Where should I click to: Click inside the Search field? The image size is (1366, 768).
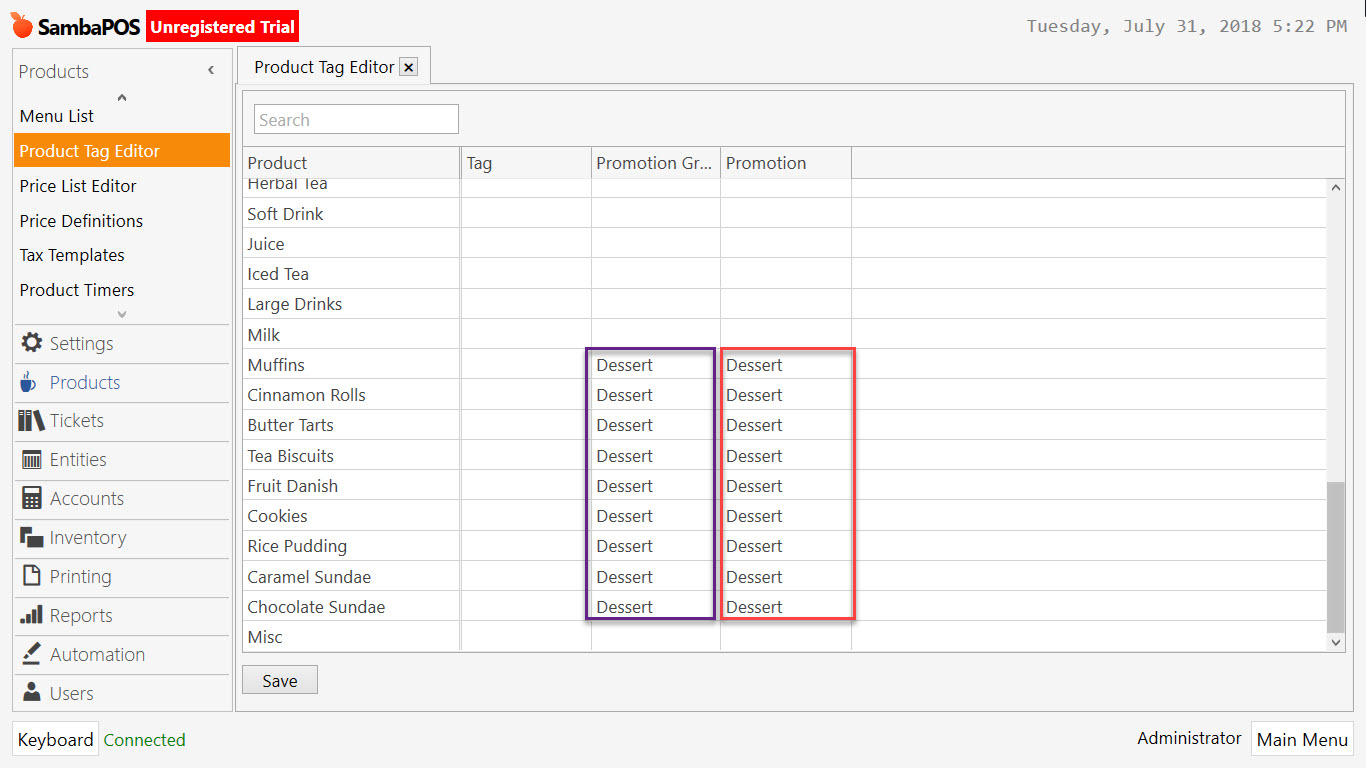coord(355,118)
